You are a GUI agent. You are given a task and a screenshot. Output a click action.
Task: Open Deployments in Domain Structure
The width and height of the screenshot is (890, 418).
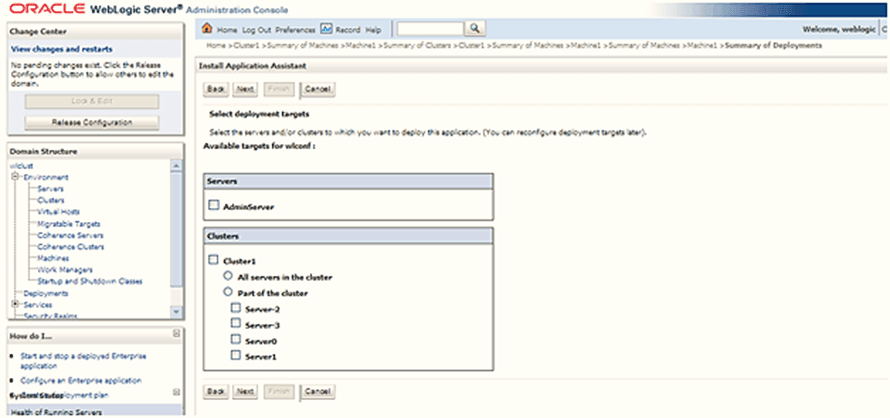click(x=46, y=293)
